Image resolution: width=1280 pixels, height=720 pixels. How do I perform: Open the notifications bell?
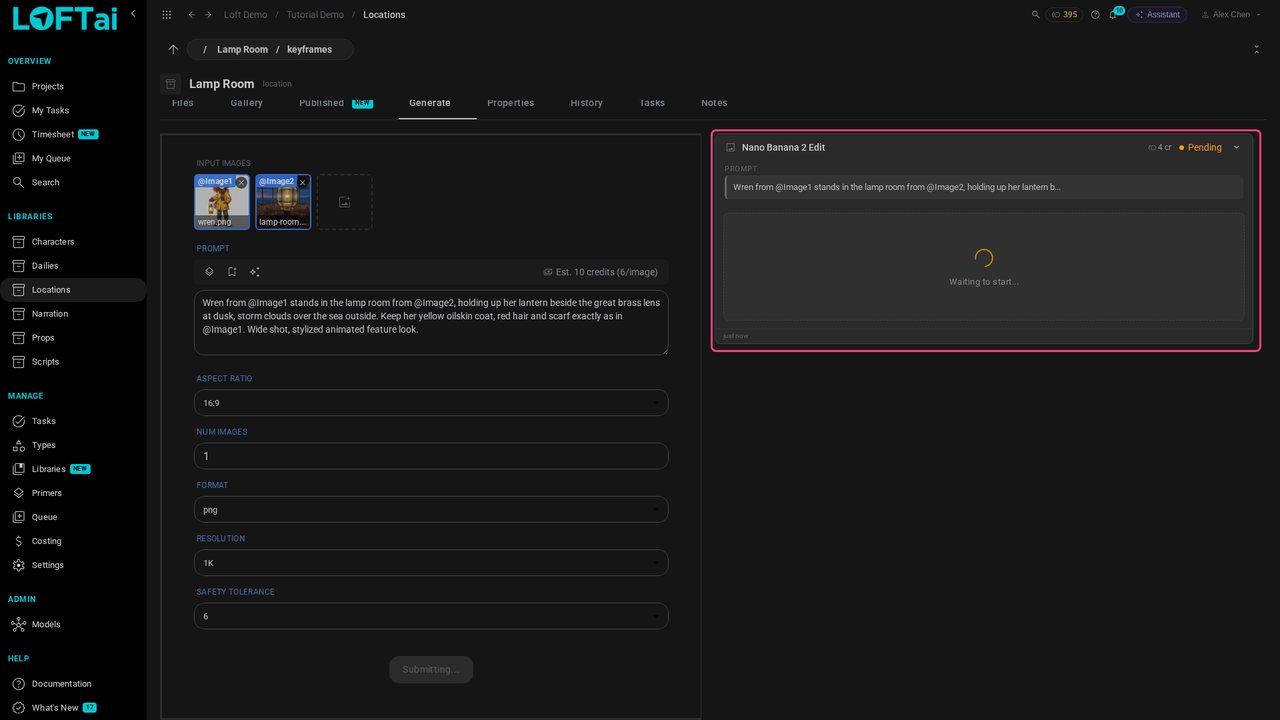tap(1113, 15)
